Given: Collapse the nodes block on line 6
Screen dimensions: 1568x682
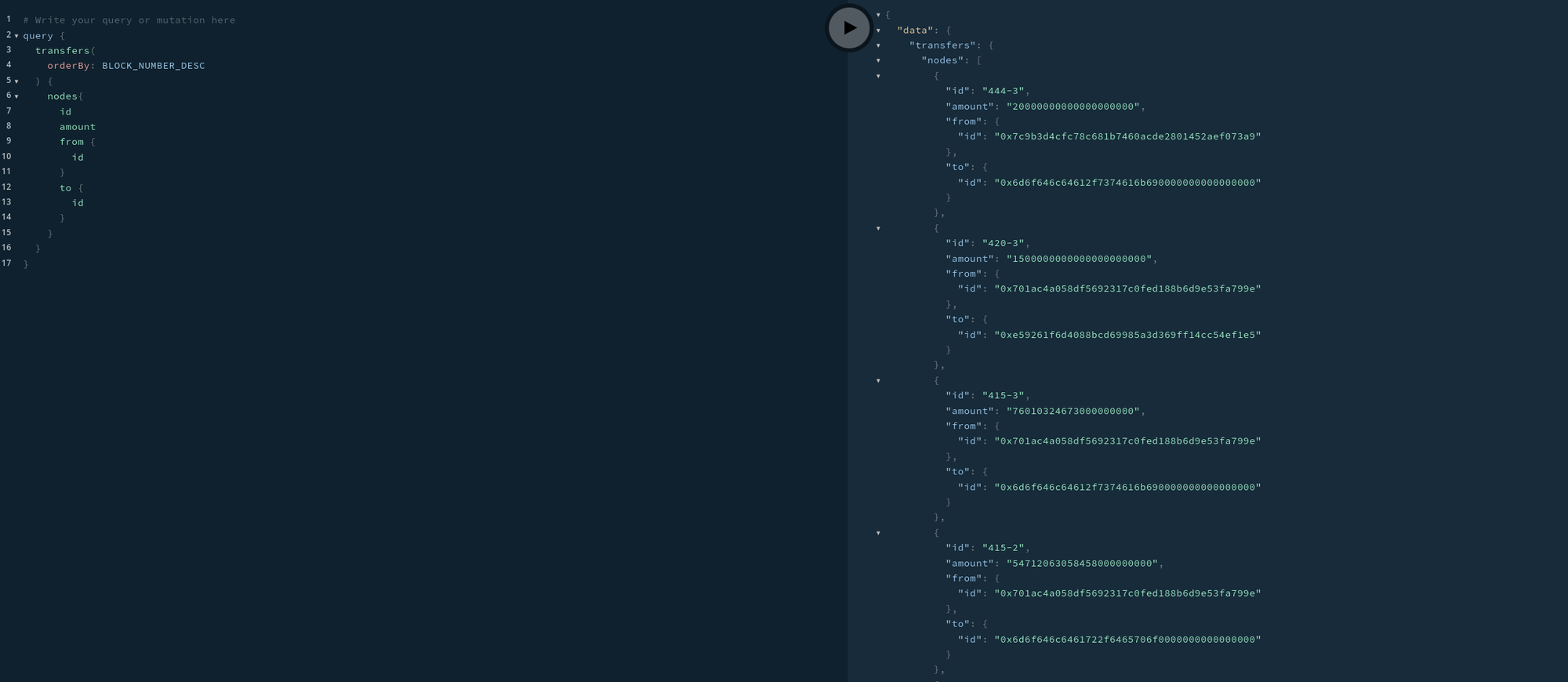Looking at the screenshot, I should coord(16,96).
